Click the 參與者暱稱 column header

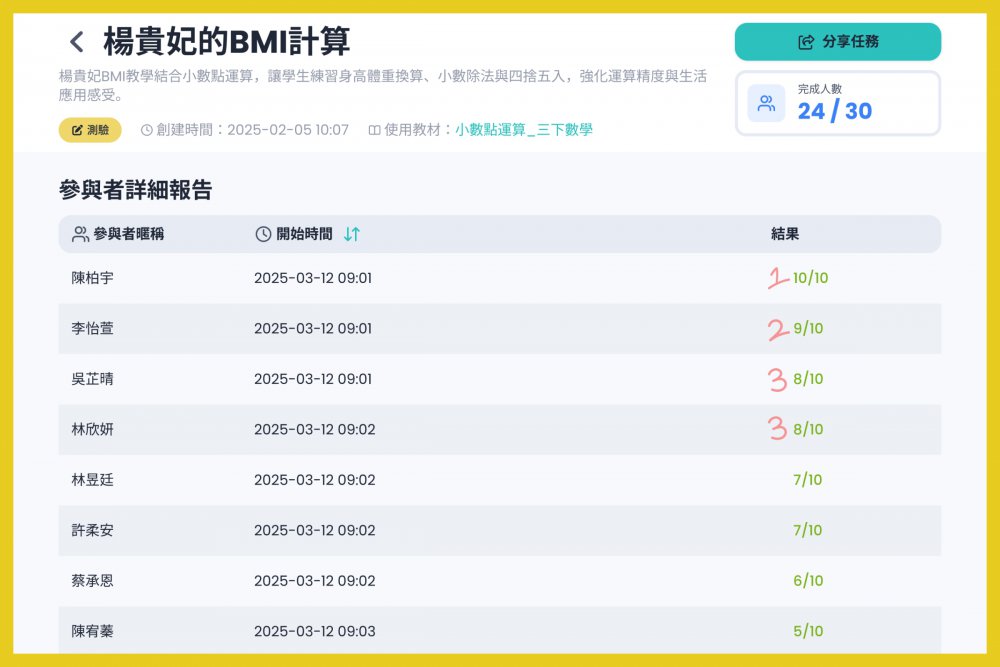[x=128, y=234]
